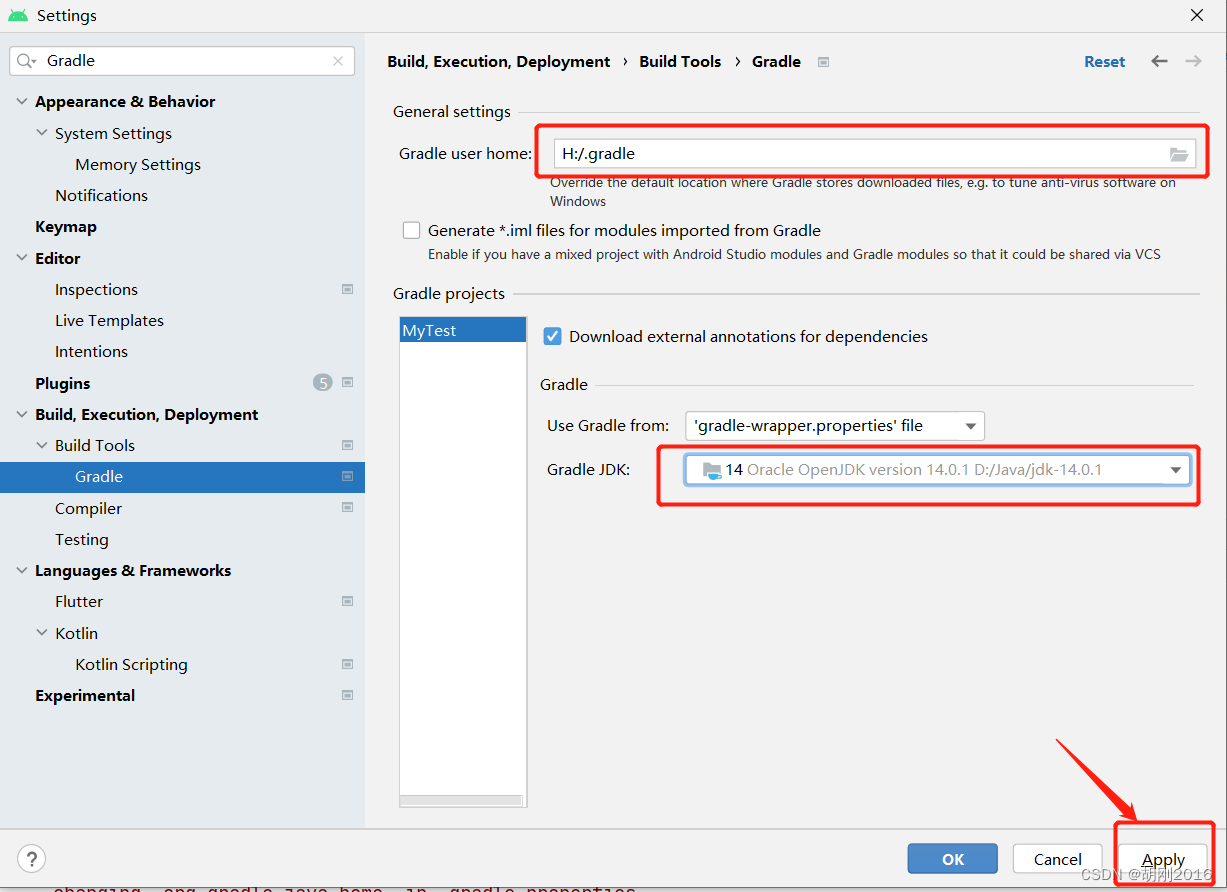Screen dimensions: 1227x892
Task: Click Build Tools breadcrumb
Action: tap(680, 61)
